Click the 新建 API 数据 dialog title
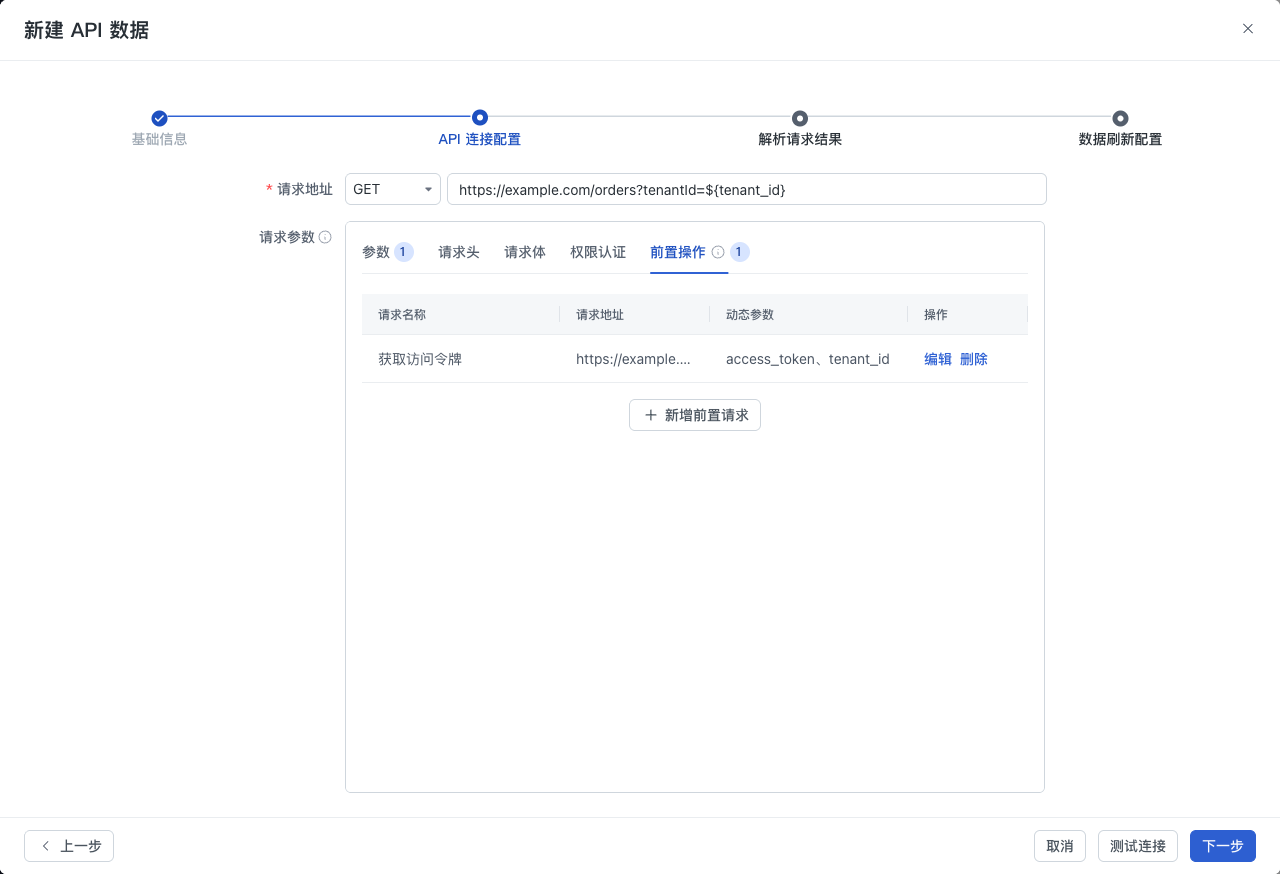The height and width of the screenshot is (874, 1280). pyautogui.click(x=87, y=30)
